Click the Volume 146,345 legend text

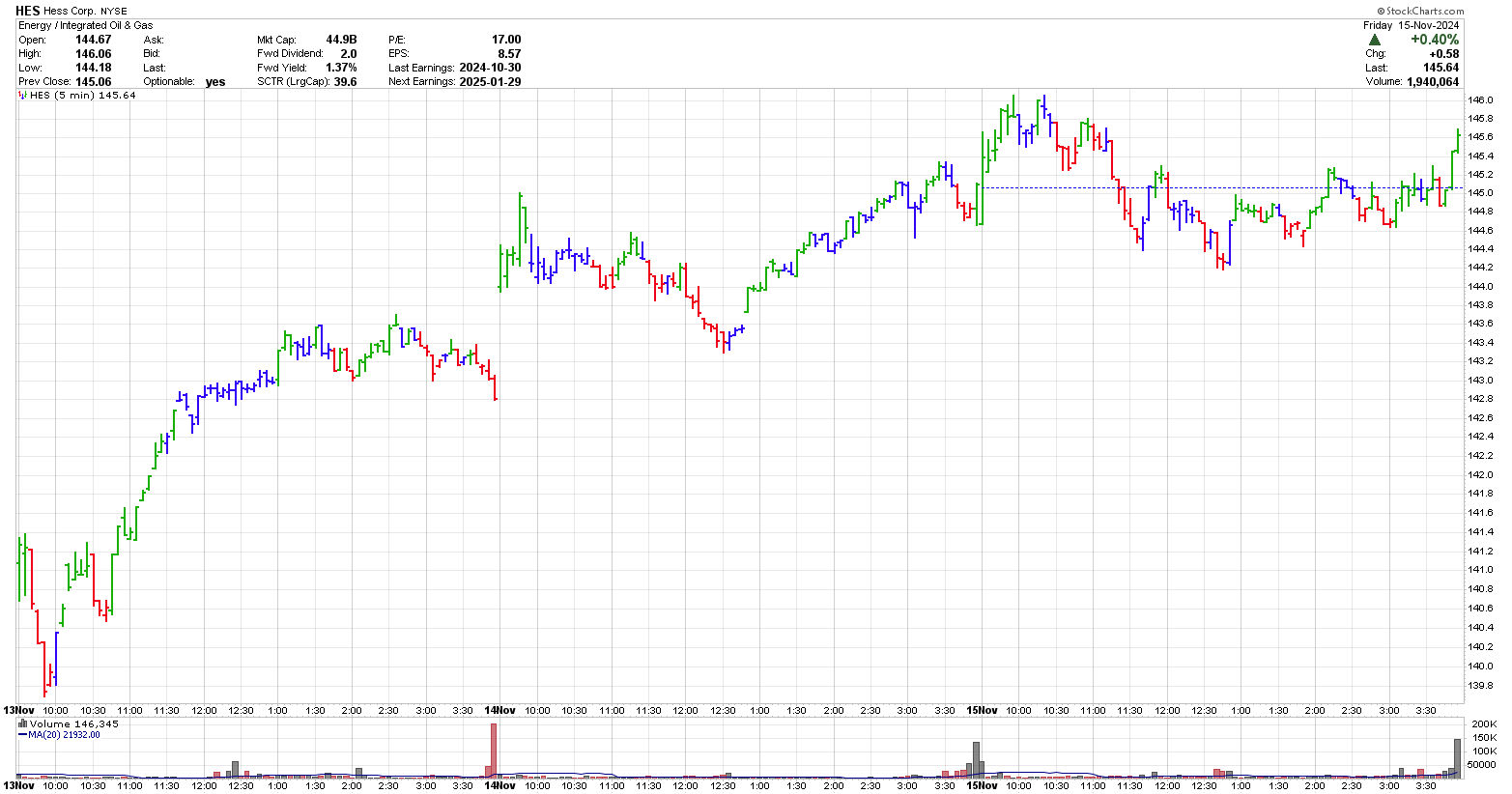74,723
